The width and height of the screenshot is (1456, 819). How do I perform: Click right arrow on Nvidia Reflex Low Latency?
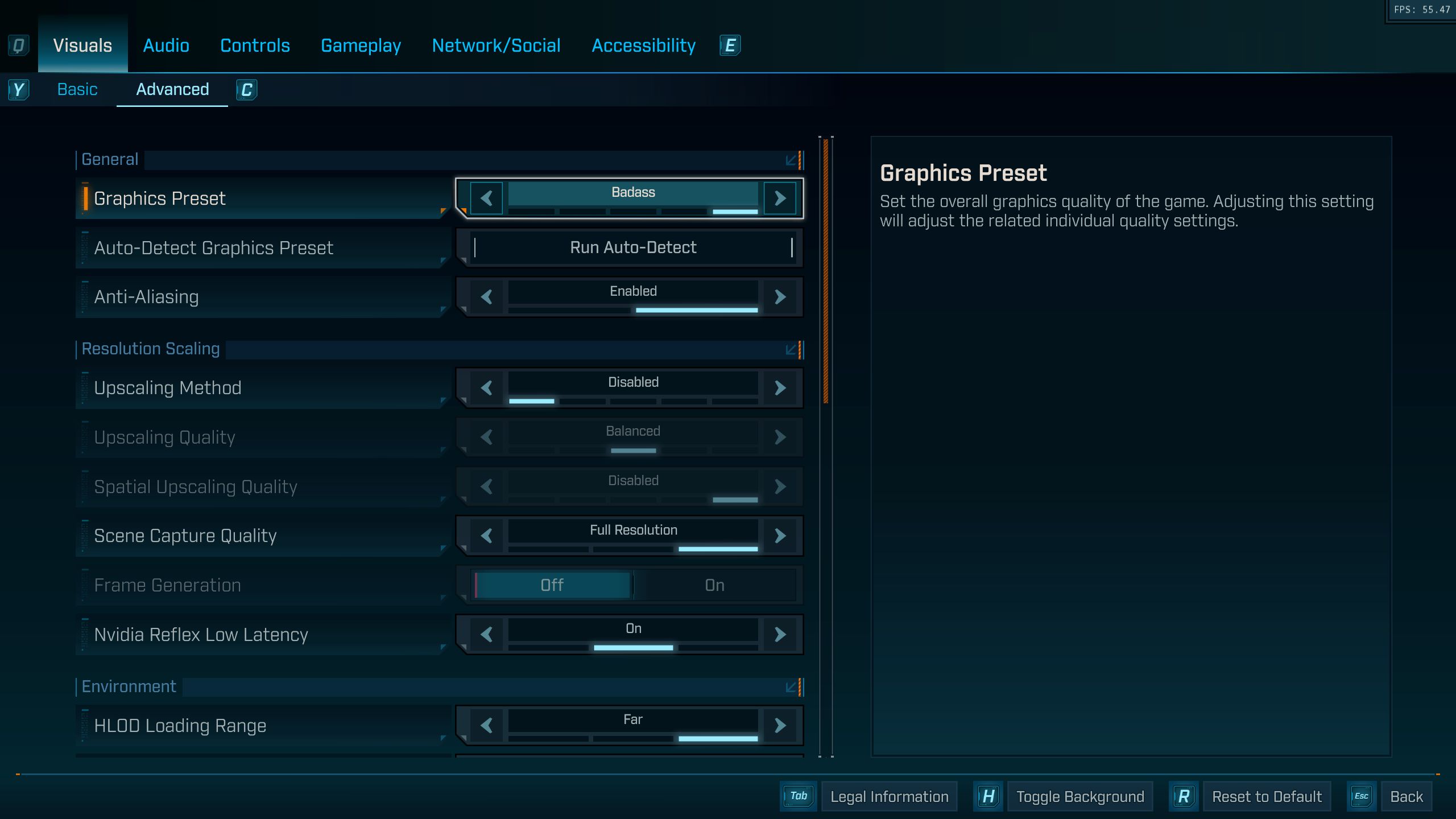780,634
